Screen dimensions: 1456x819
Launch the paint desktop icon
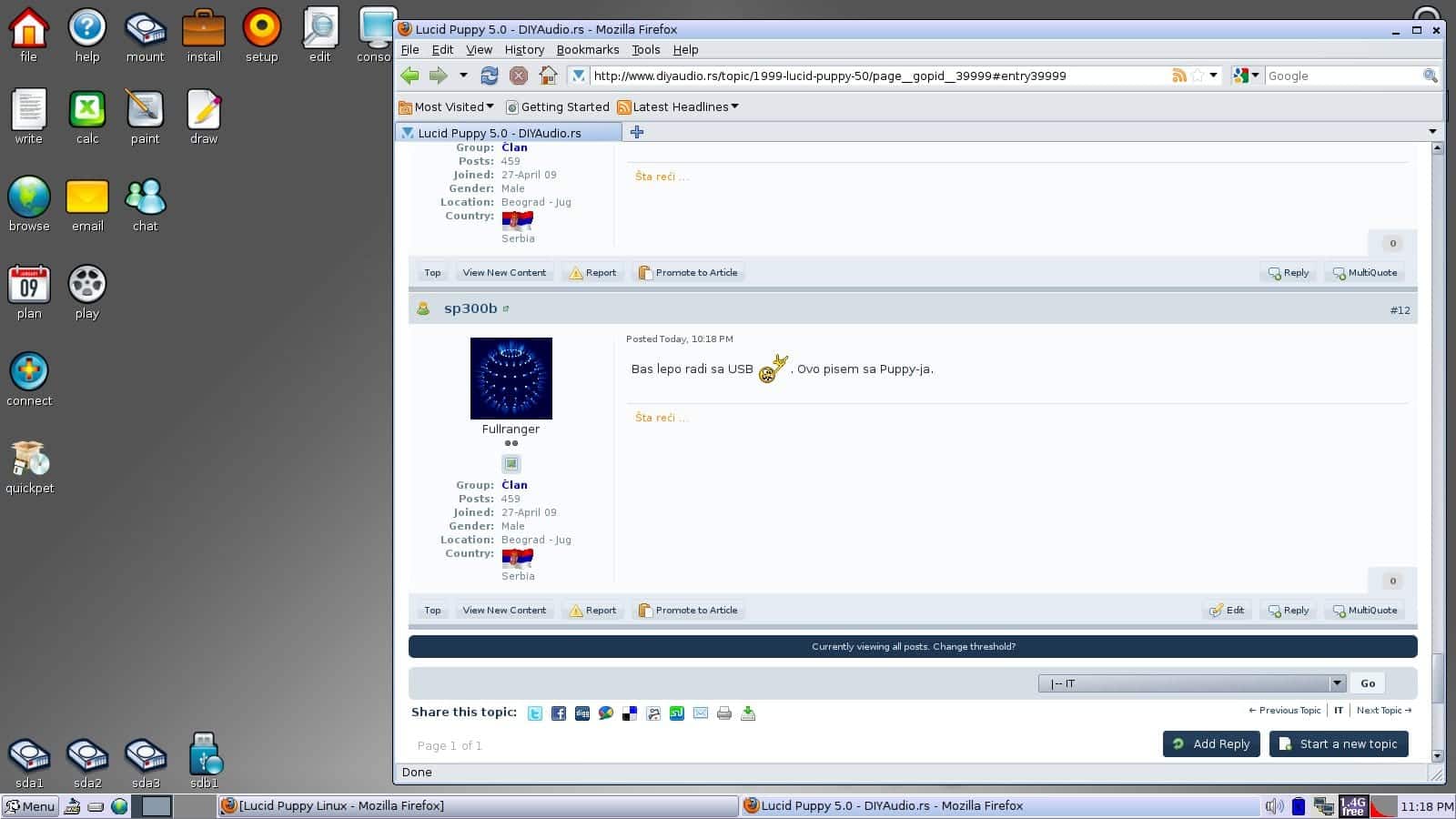(x=146, y=118)
